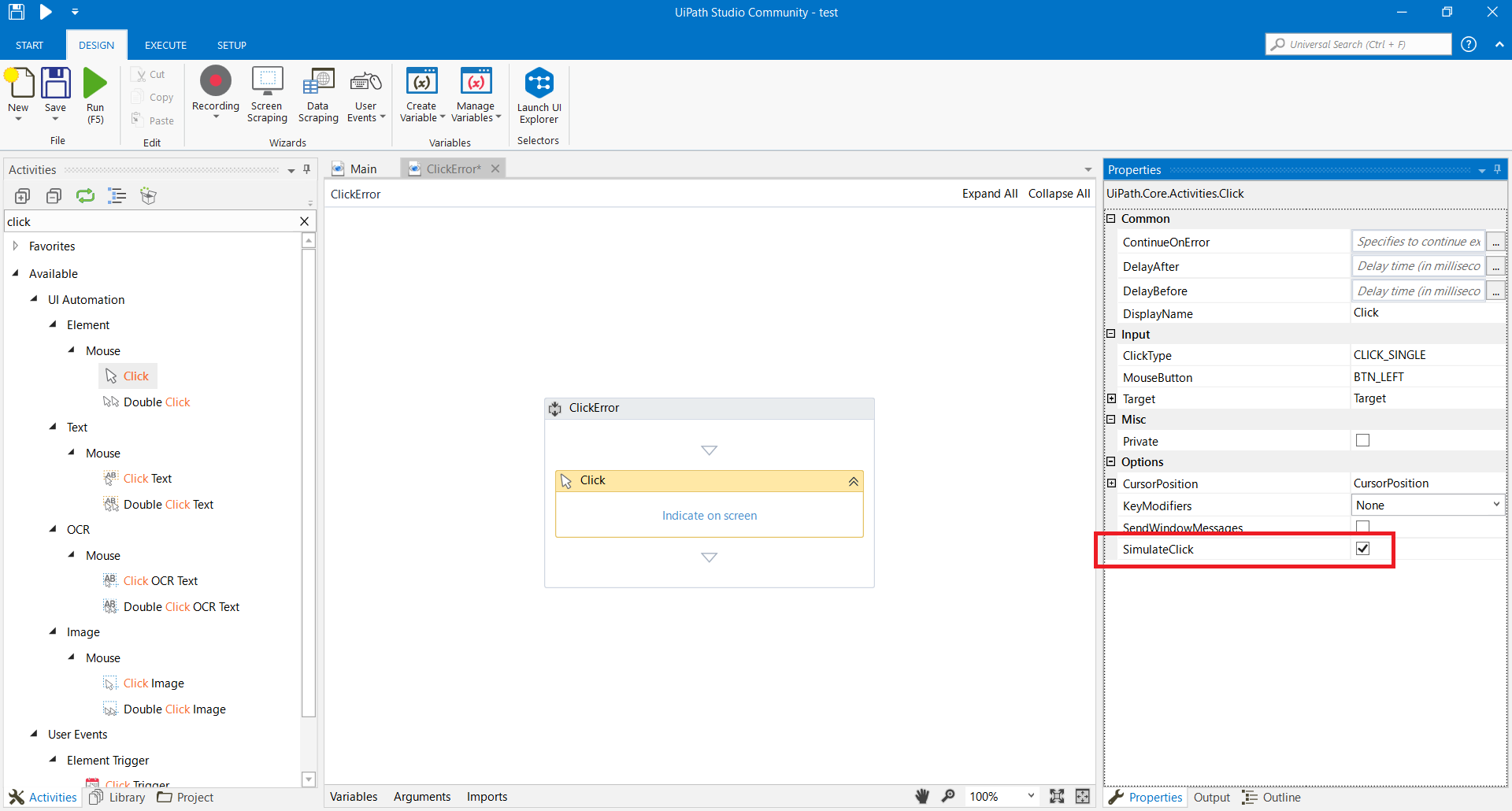1512x811 pixels.
Task: Click the title bar run icon
Action: click(46, 12)
